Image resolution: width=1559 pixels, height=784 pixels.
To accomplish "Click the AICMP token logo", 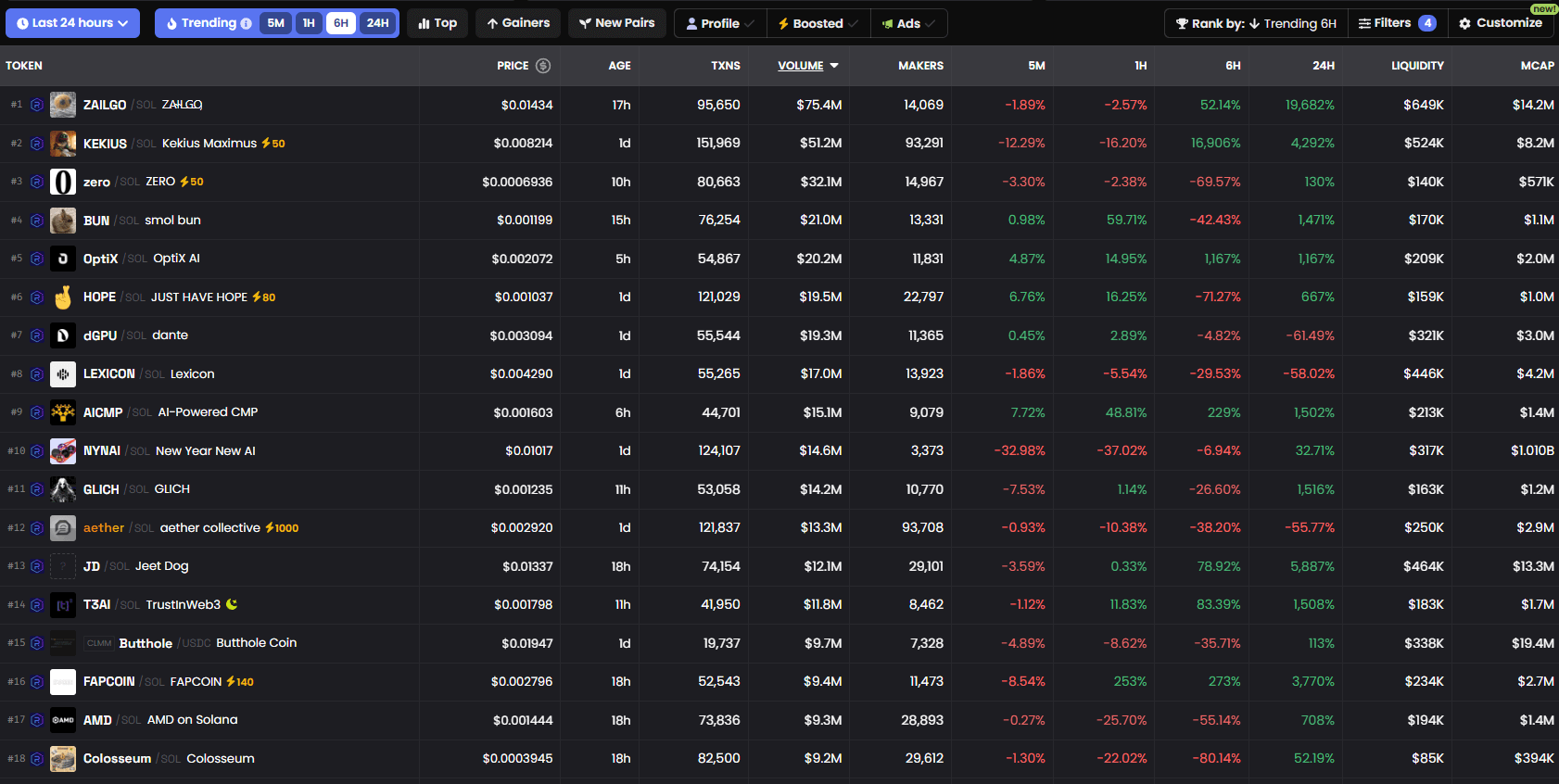I will 63,412.
